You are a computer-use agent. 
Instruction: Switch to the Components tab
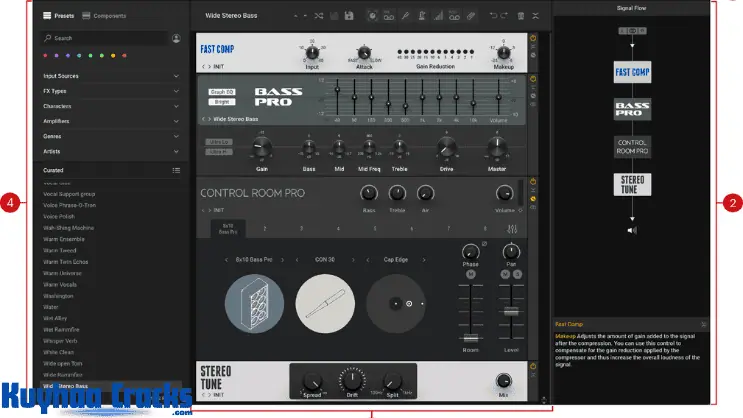[104, 16]
